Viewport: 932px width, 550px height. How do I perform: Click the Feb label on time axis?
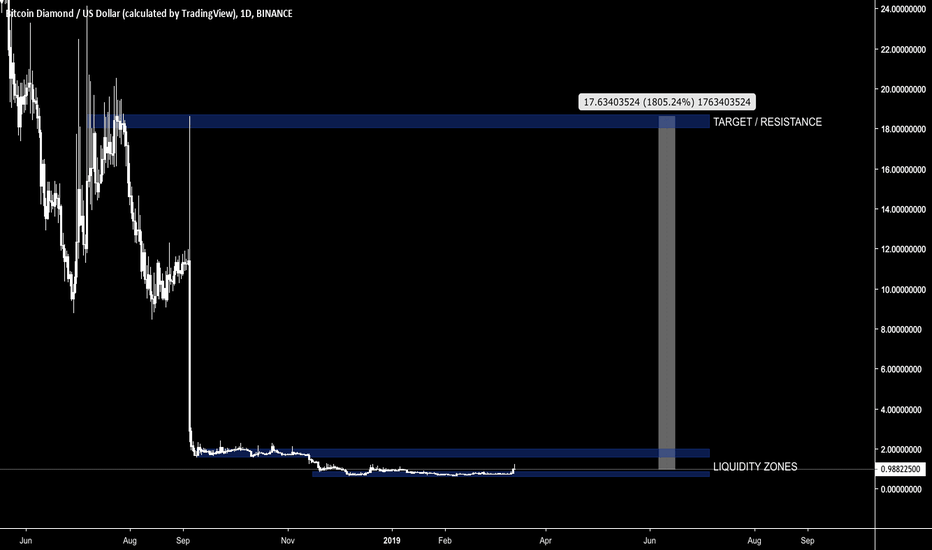[x=445, y=540]
